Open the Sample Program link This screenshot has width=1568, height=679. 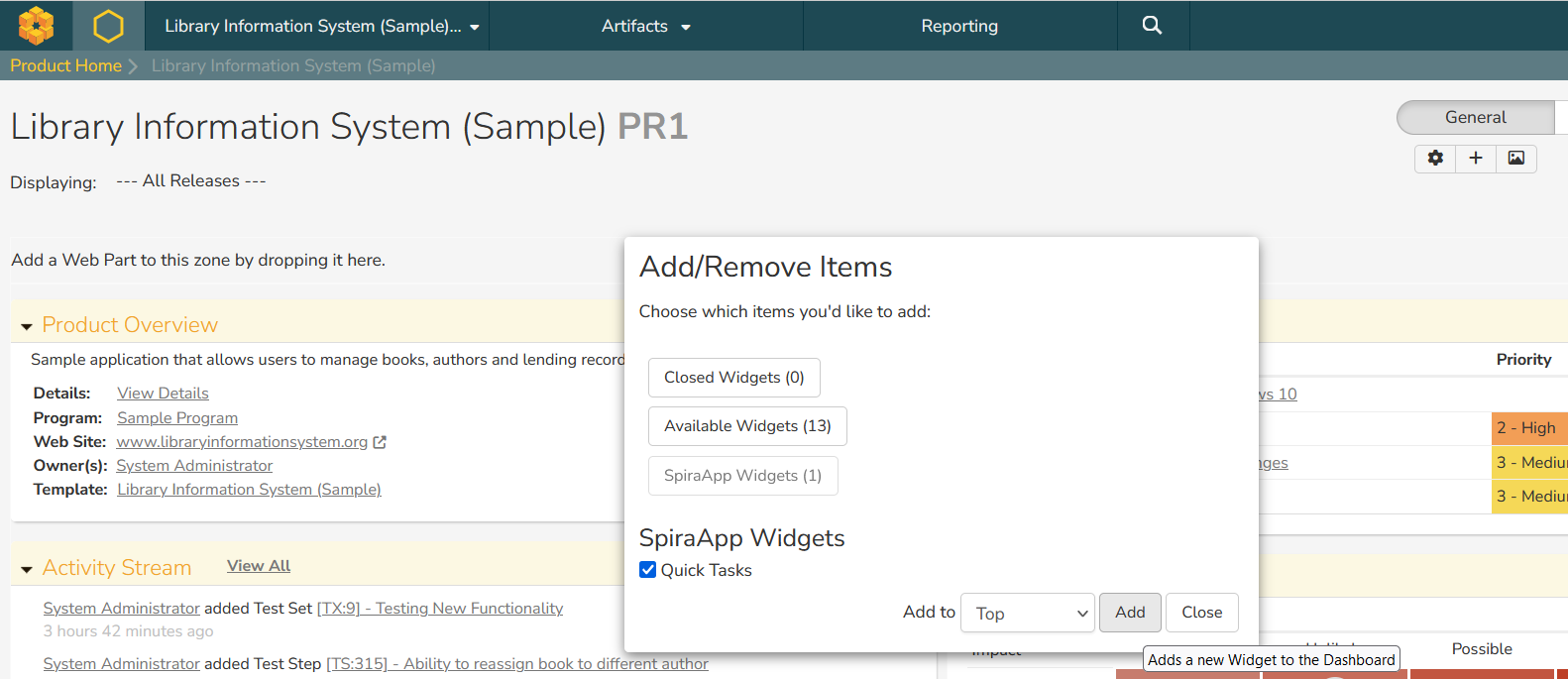pyautogui.click(x=177, y=418)
